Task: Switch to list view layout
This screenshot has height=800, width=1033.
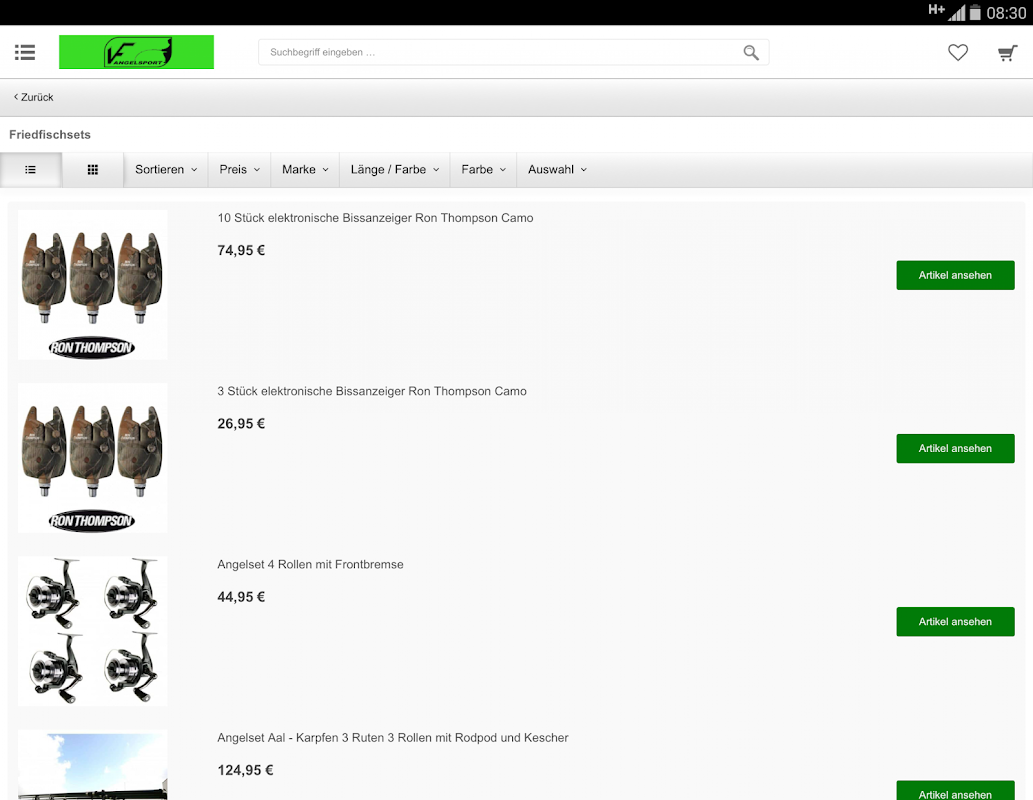Action: tap(31, 169)
